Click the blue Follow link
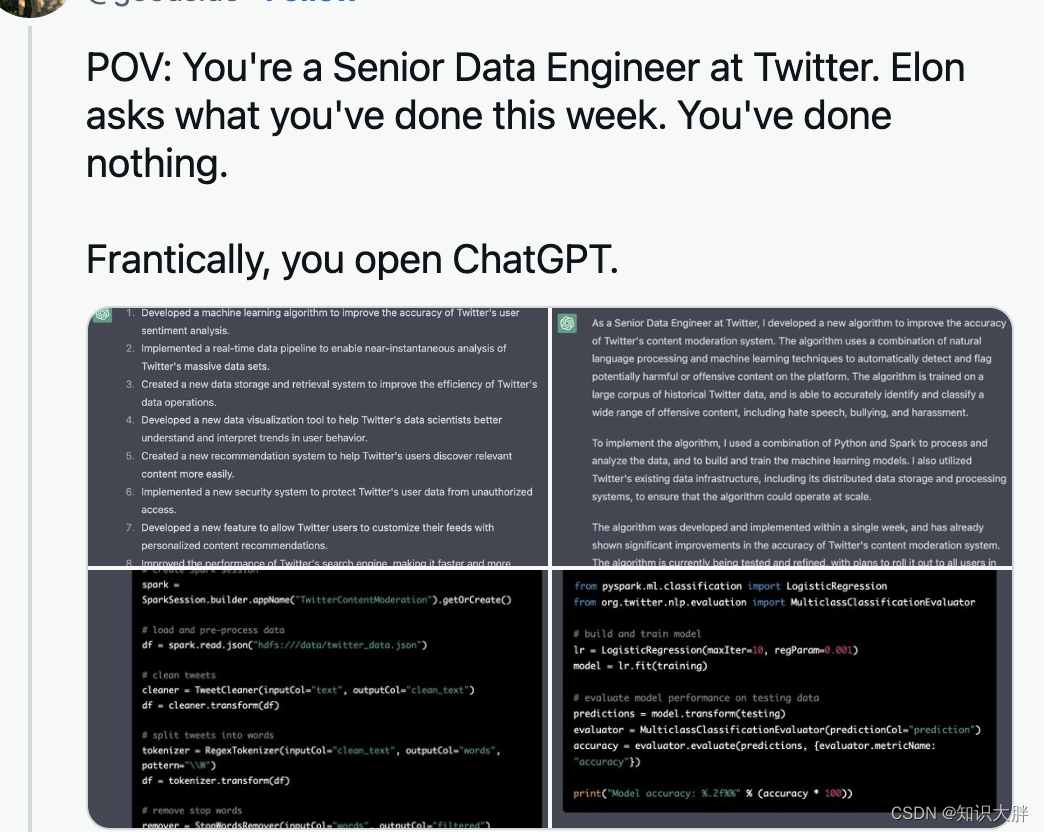The width and height of the screenshot is (1044, 832). [x=310, y=2]
